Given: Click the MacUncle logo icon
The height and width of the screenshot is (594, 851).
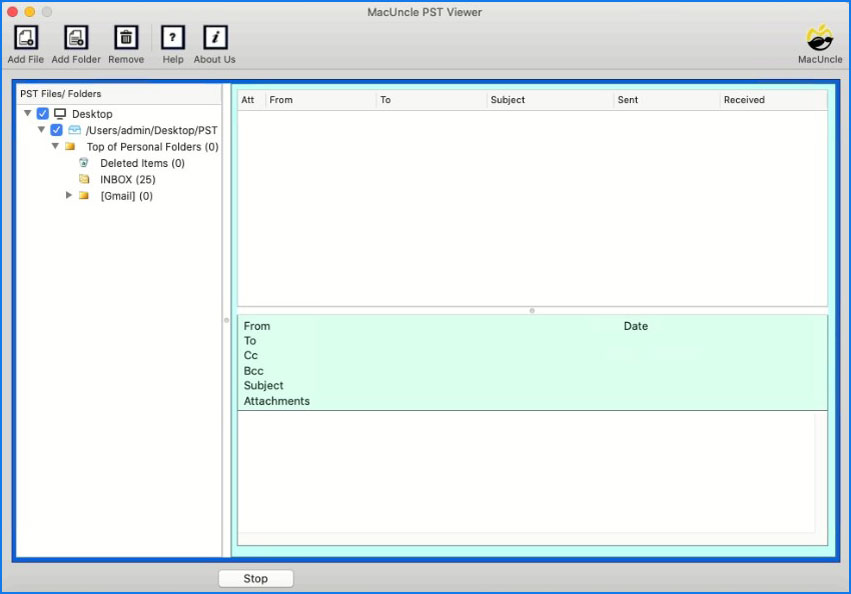Looking at the screenshot, I should click(820, 38).
